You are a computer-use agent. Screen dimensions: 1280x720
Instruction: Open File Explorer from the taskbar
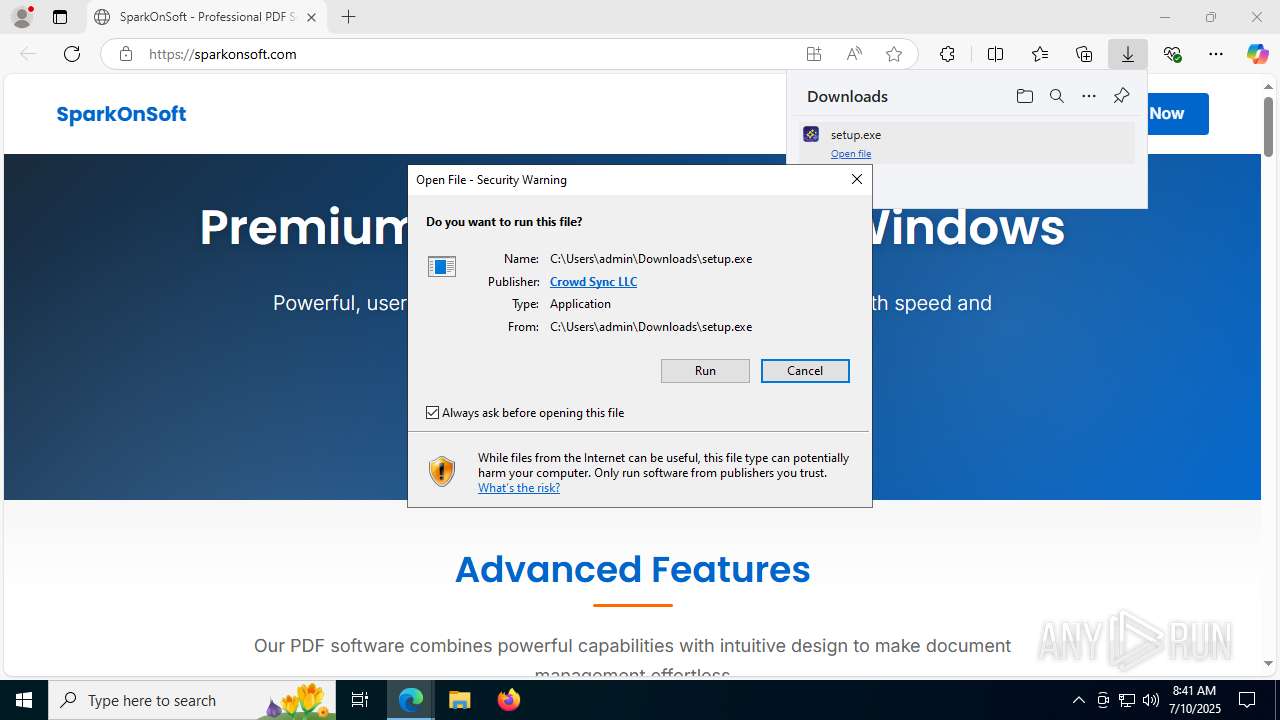point(459,700)
